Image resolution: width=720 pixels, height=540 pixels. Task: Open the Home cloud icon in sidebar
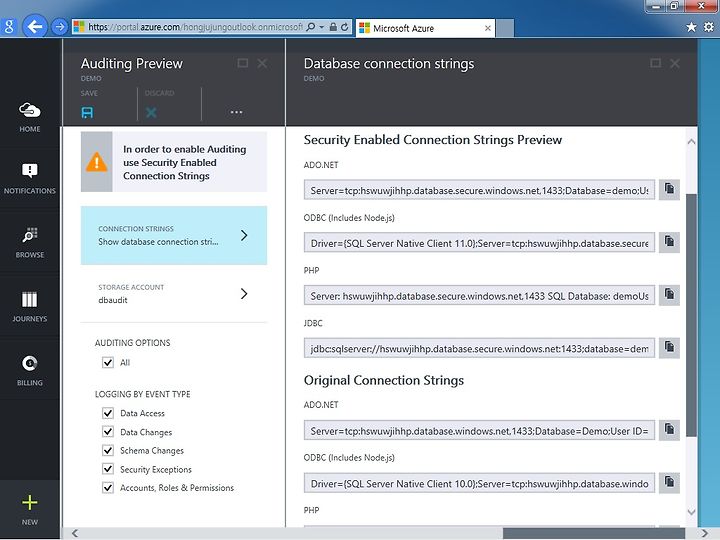[x=29, y=110]
